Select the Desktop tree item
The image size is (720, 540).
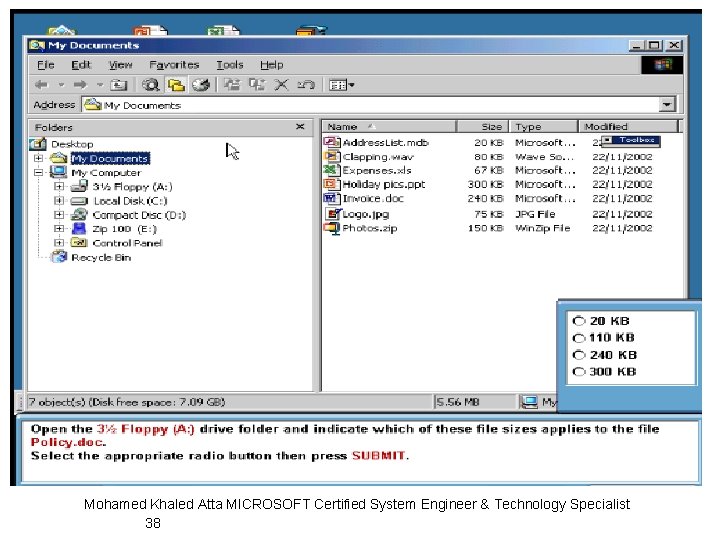point(72,144)
